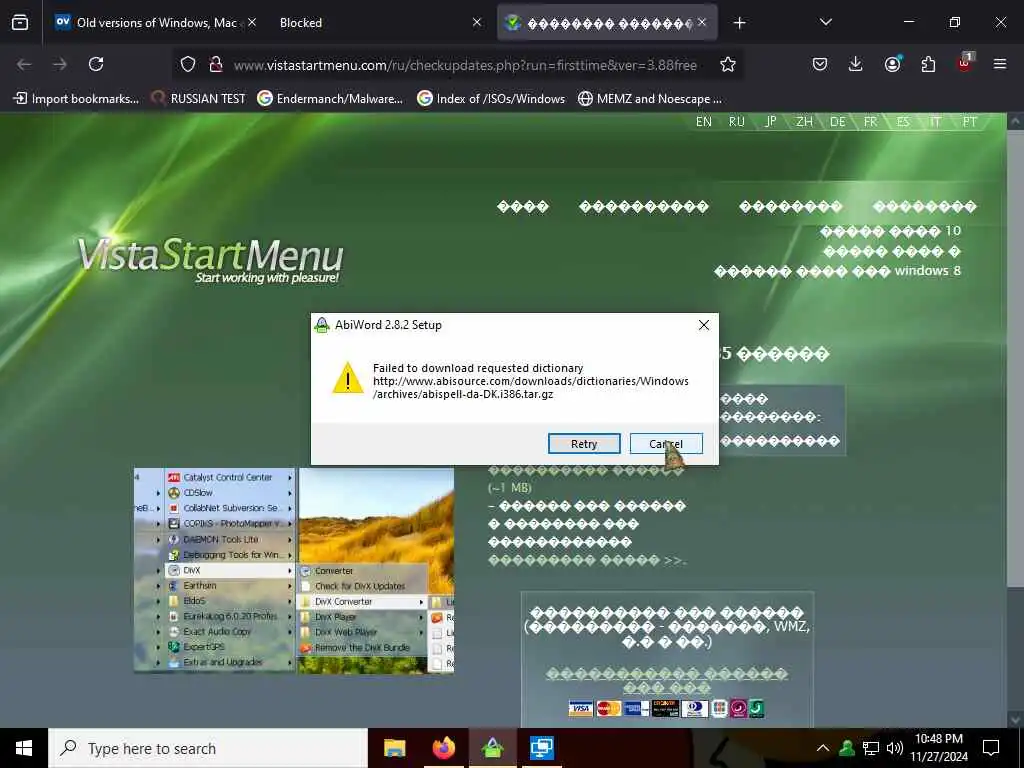This screenshot has height=768, width=1024.
Task: Switch site language to RU
Action: pyautogui.click(x=736, y=121)
